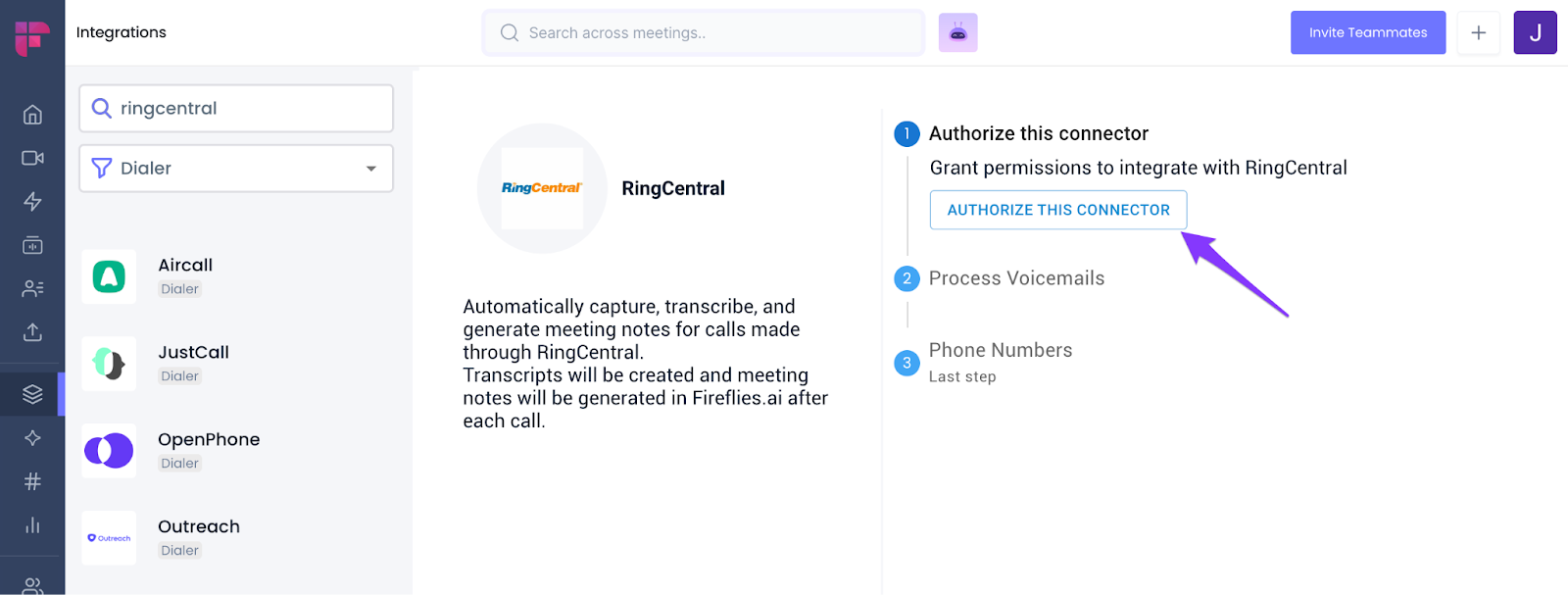This screenshot has width=1568, height=595.
Task: Focus the Search across meetings field
Action: pyautogui.click(x=703, y=32)
